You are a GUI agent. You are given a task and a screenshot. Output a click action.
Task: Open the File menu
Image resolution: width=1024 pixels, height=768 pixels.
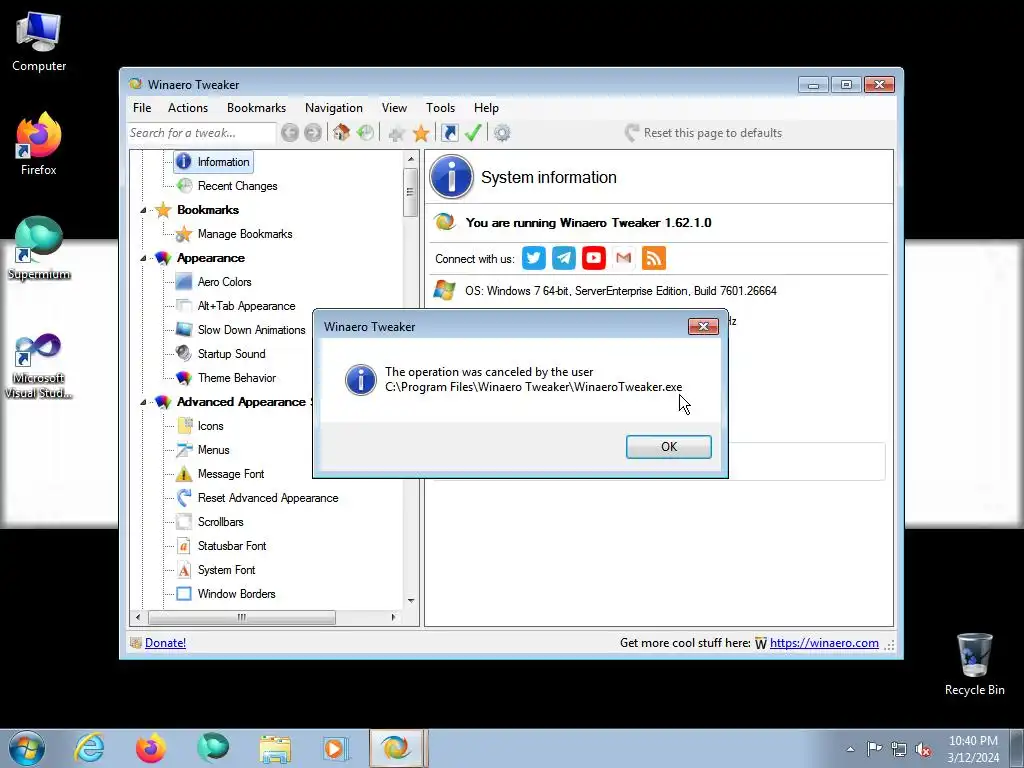pos(142,108)
